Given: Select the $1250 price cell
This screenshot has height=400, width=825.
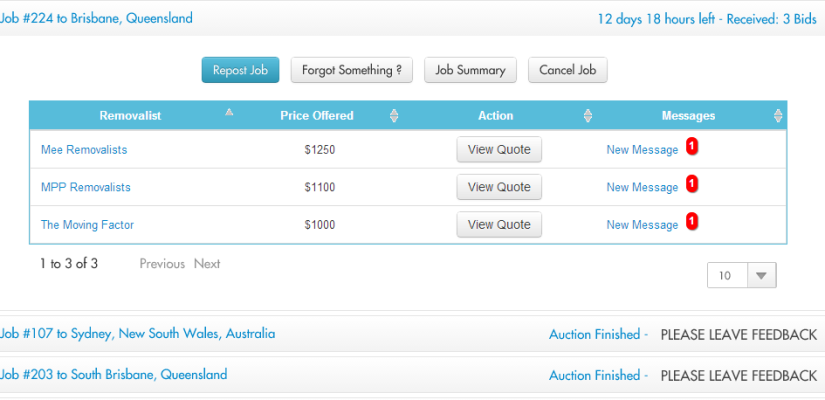Looking at the screenshot, I should 319,150.
